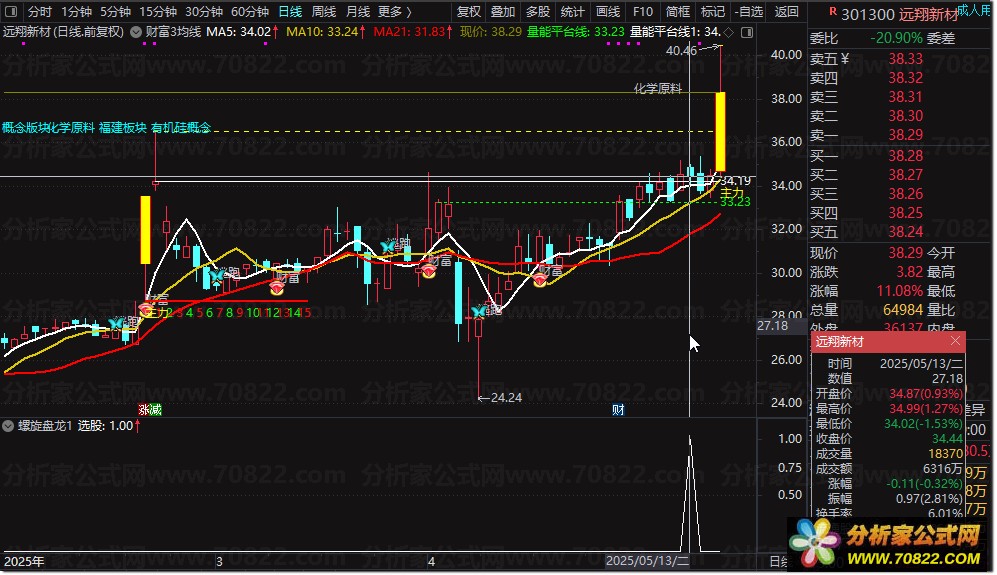Click the 涨幅 value 11.08%

900,291
